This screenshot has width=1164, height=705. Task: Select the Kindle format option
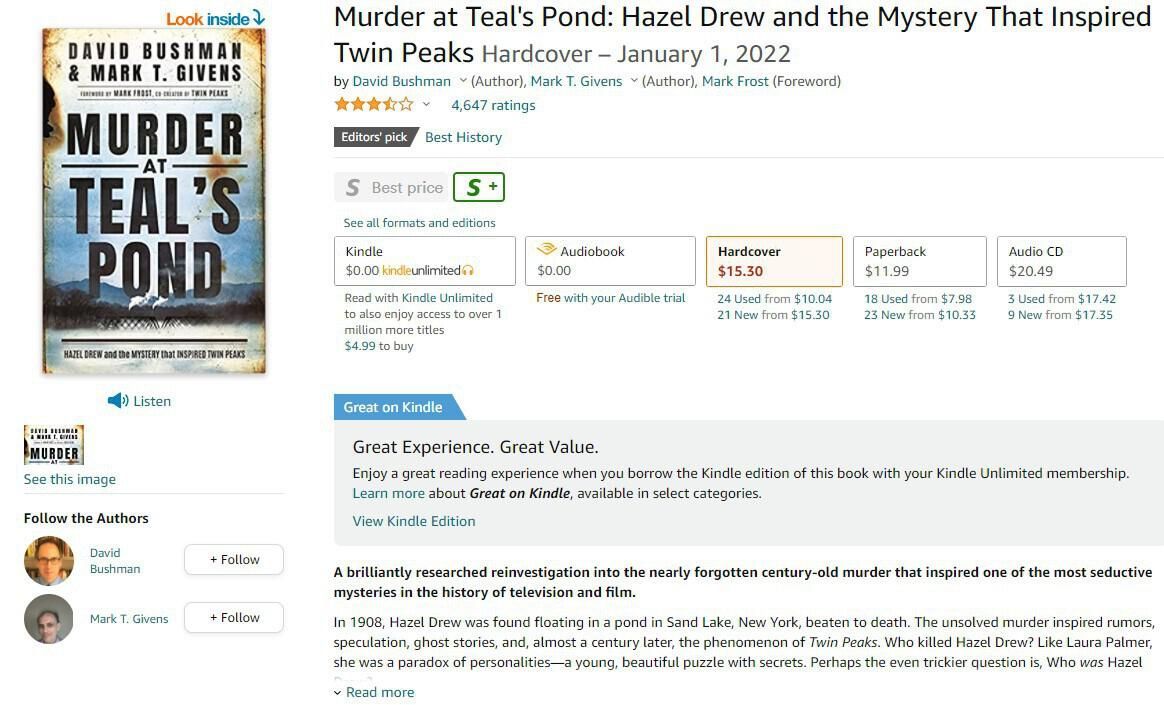[424, 261]
